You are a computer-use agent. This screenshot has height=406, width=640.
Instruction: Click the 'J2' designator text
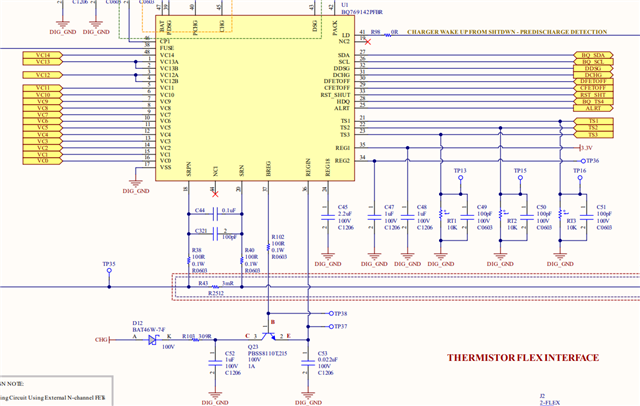pos(542,396)
